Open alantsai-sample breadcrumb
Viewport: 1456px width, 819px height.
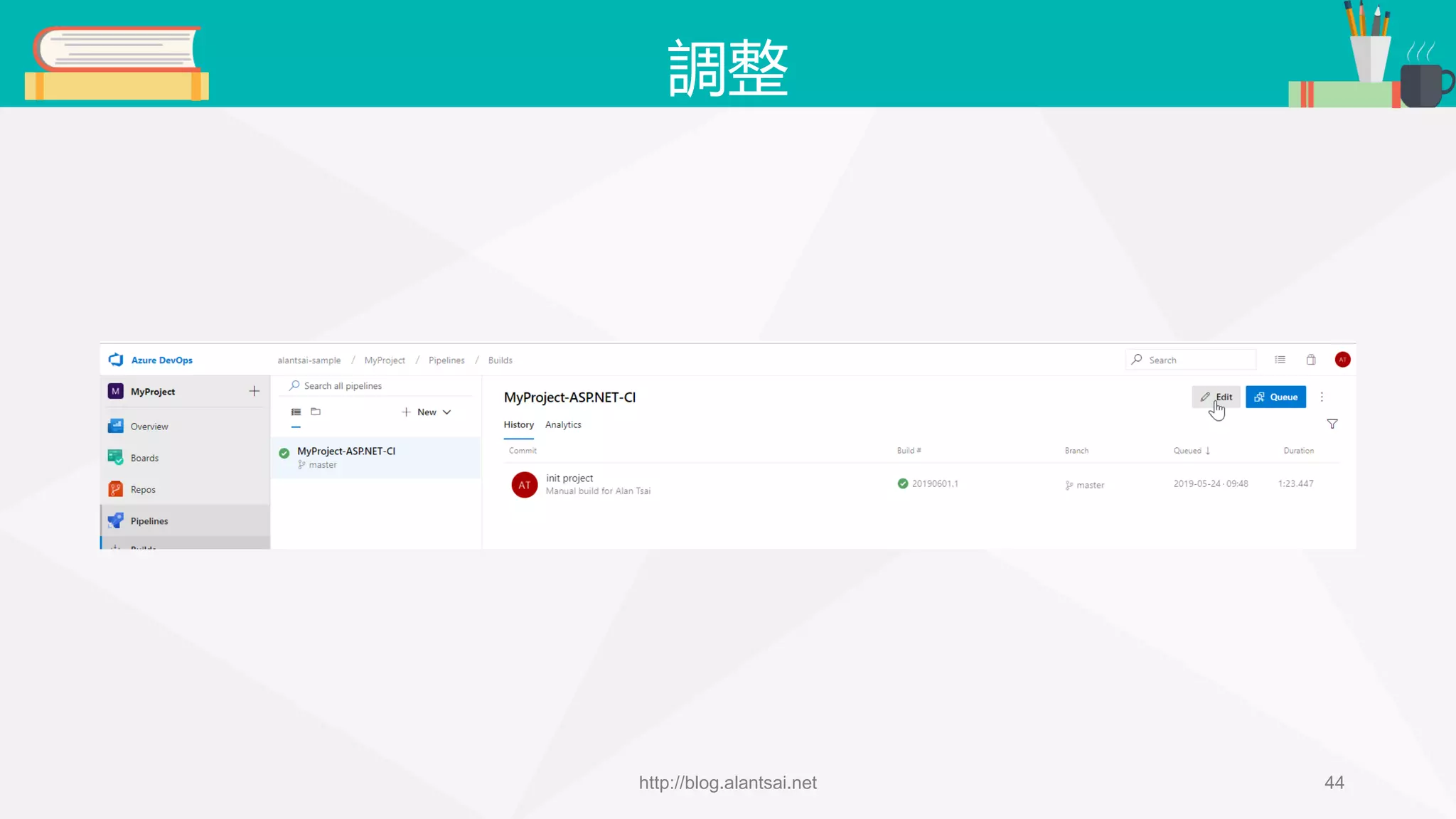tap(309, 360)
